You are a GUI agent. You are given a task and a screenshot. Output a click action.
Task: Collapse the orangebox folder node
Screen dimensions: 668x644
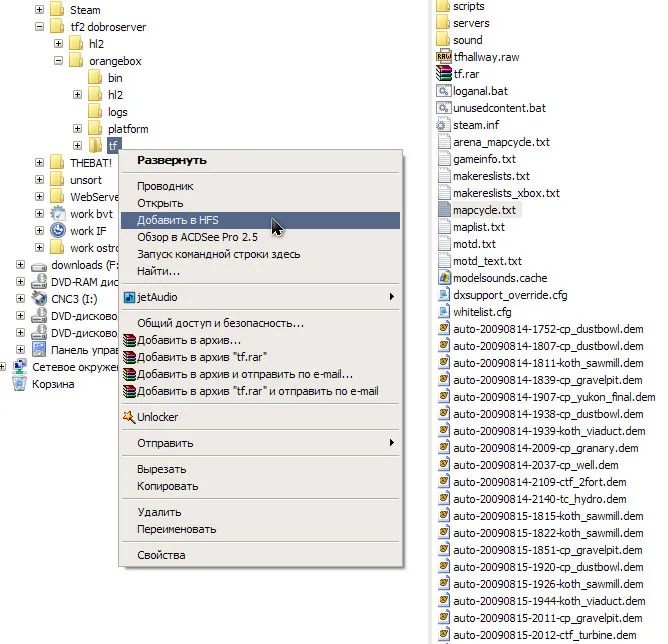pos(58,61)
